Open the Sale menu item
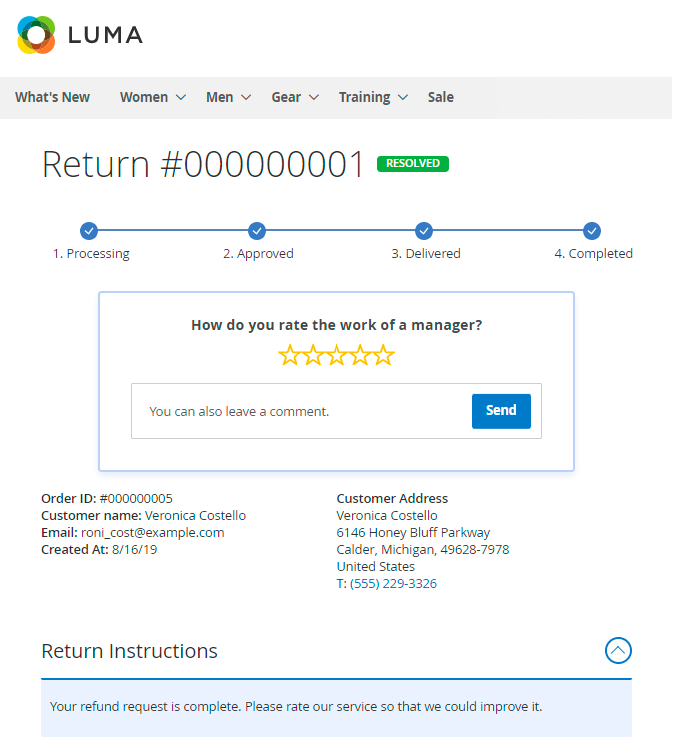This screenshot has height=755, width=684. (440, 97)
